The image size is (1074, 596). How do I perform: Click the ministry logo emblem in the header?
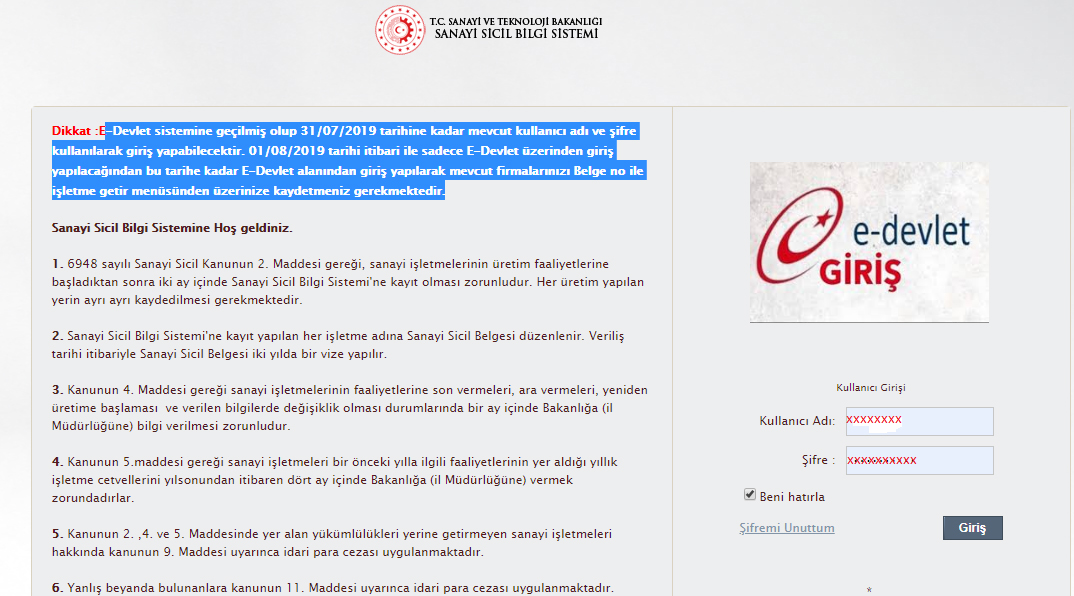click(x=400, y=30)
